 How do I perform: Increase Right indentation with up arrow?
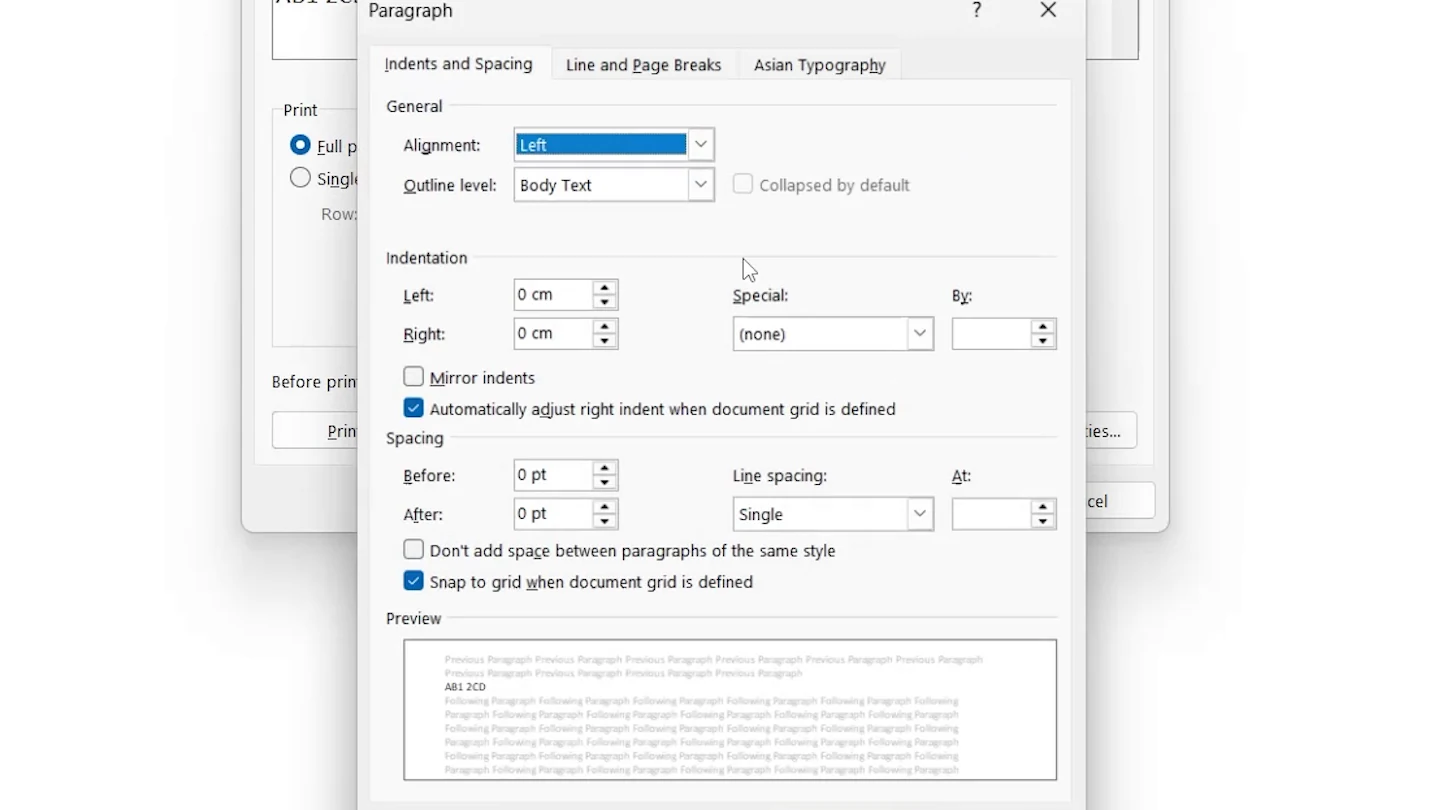pos(604,327)
